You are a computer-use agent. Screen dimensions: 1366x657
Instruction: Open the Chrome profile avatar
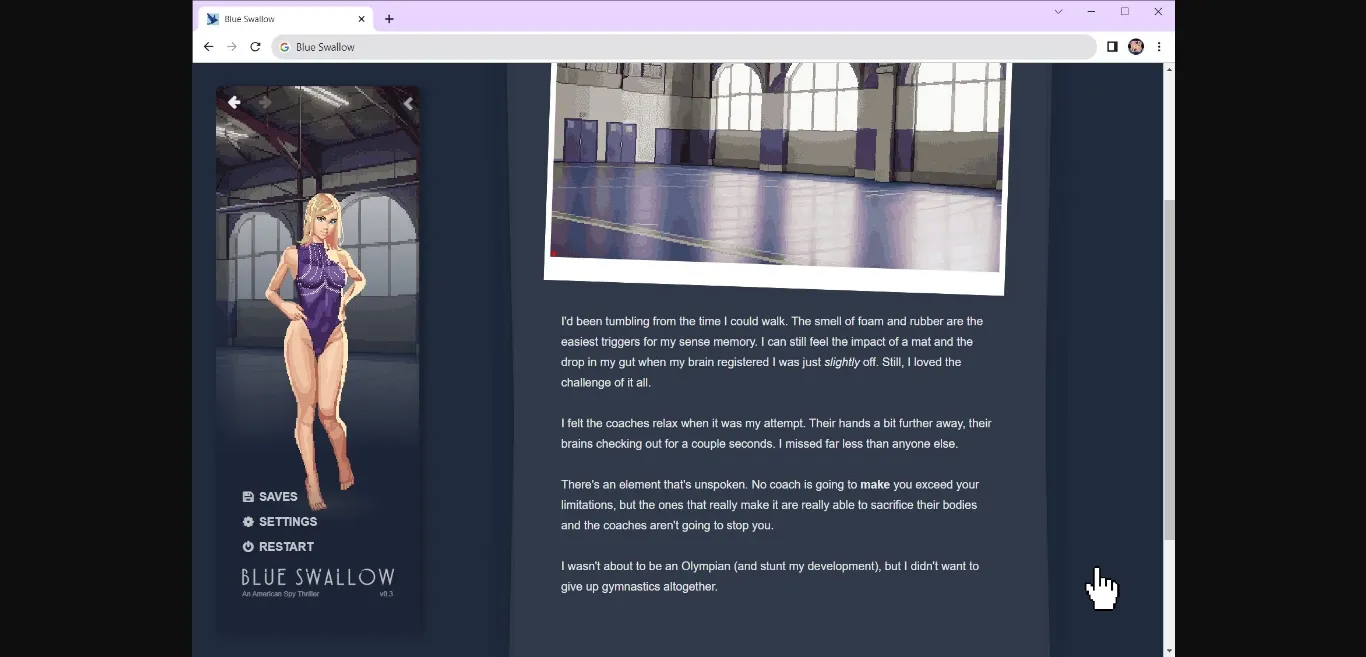1135,47
